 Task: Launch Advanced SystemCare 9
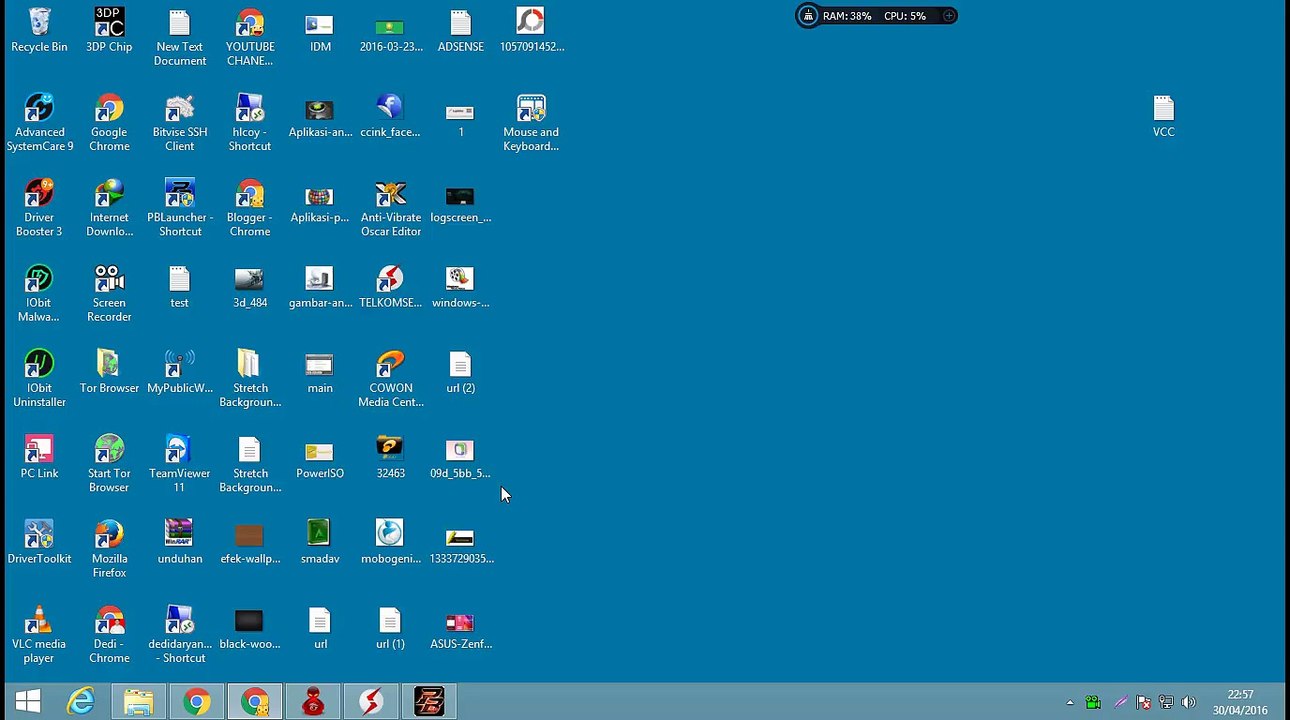click(x=39, y=122)
